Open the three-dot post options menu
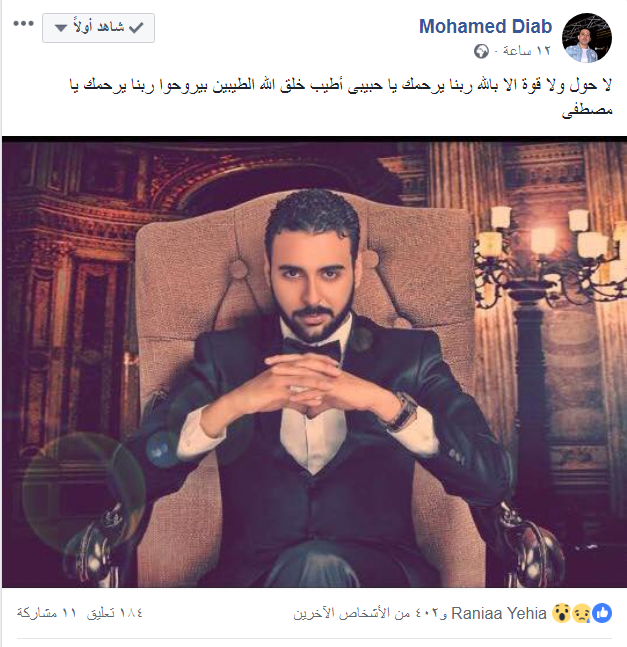The width and height of the screenshot is (627, 647). pyautogui.click(x=24, y=24)
